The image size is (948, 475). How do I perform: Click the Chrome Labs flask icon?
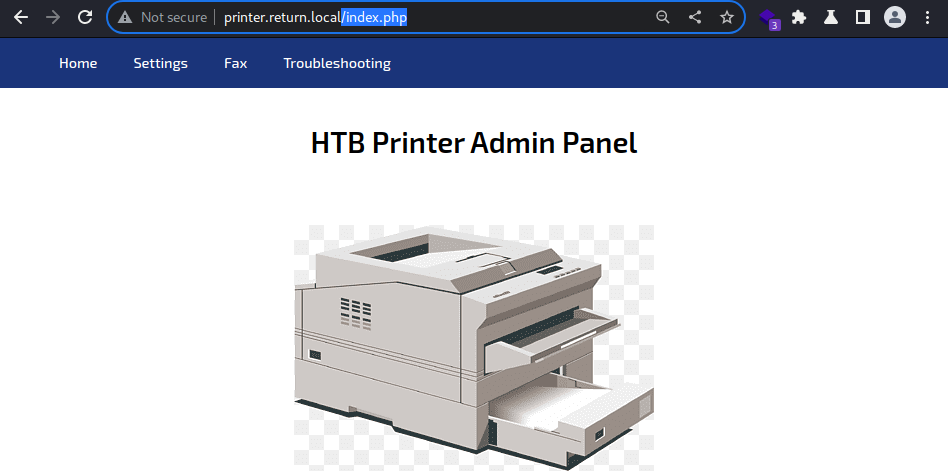coord(831,18)
